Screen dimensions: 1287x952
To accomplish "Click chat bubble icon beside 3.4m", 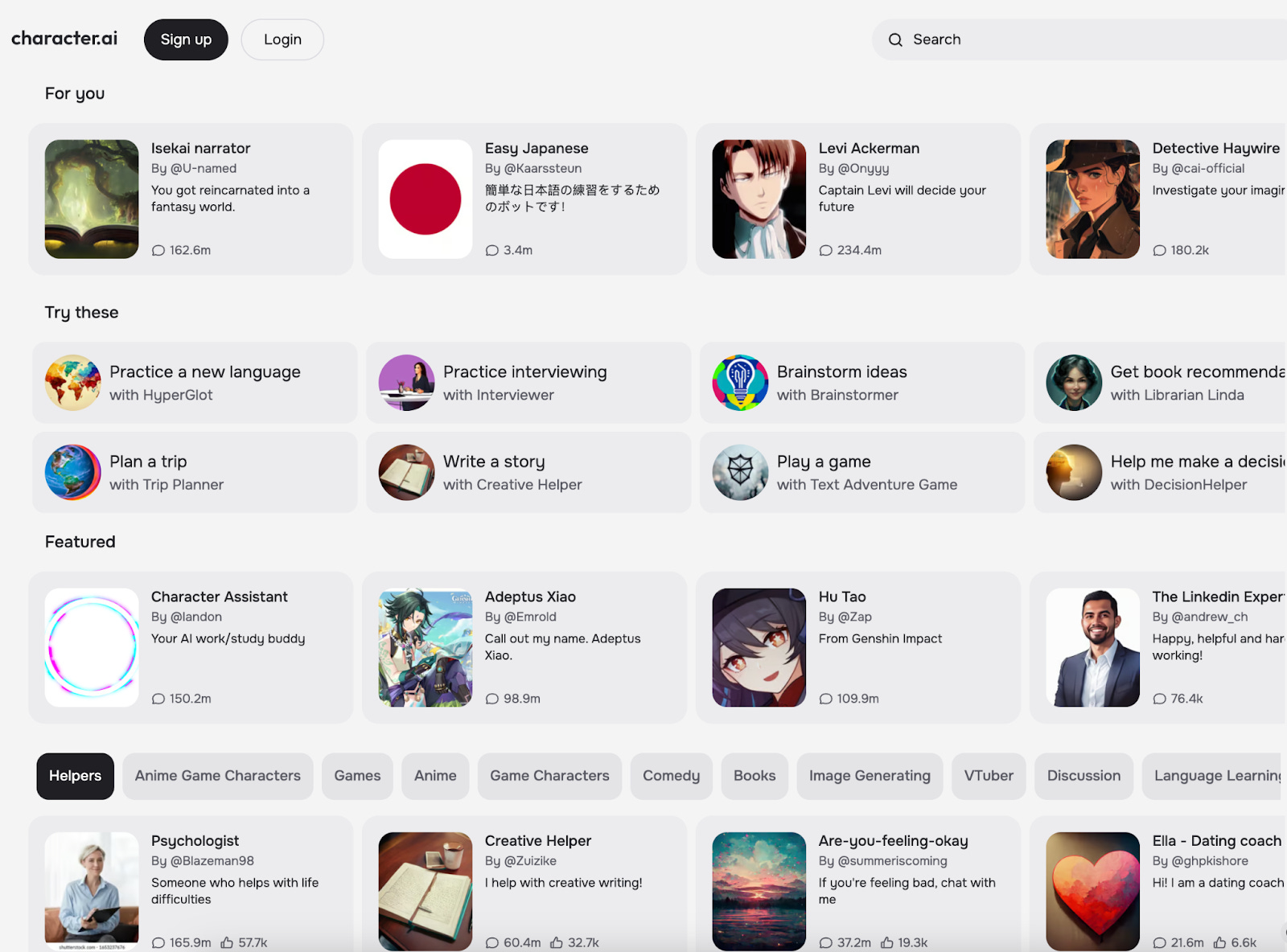I will tap(492, 251).
